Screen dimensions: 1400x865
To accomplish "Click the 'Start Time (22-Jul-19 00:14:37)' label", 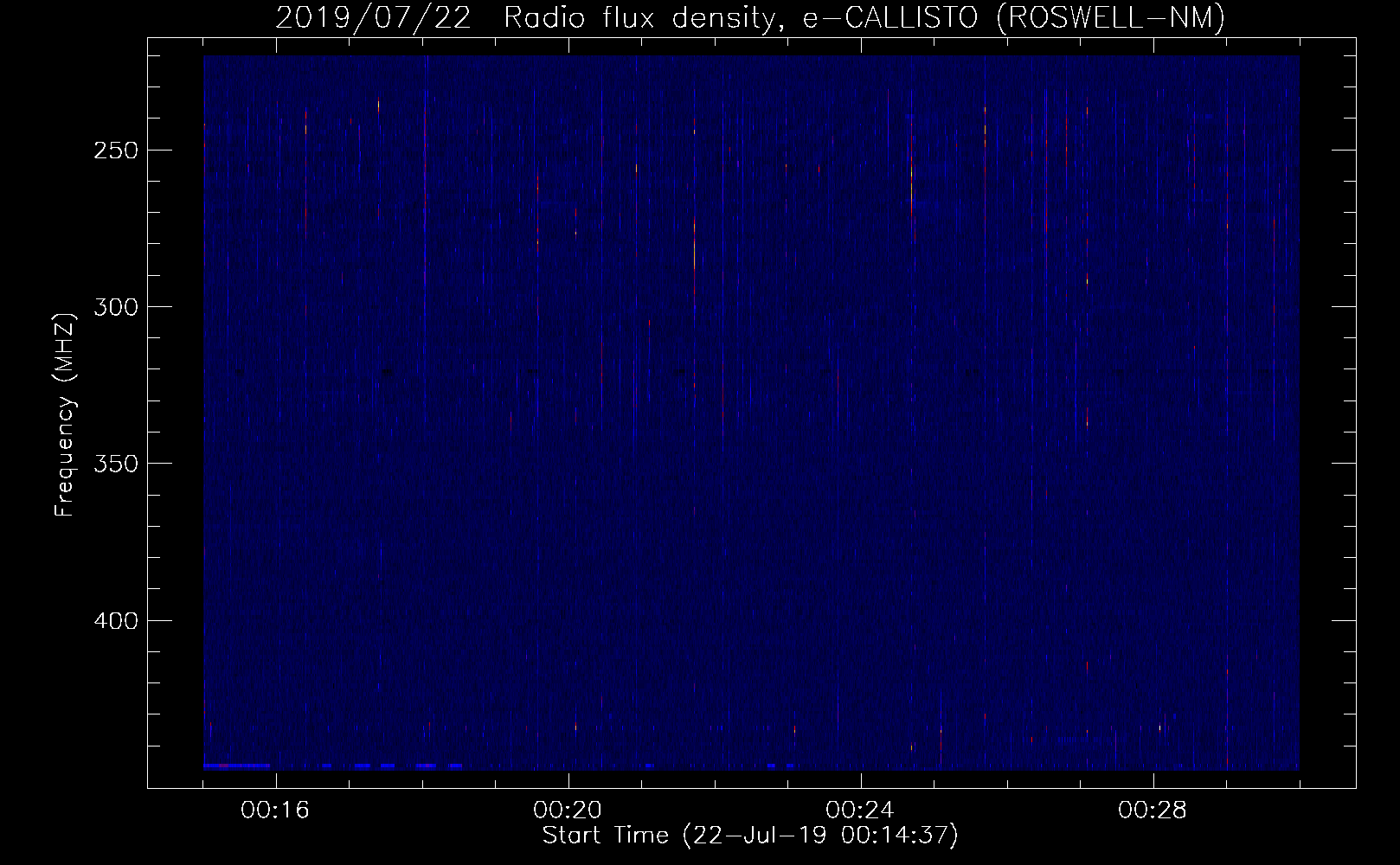I will click(750, 836).
